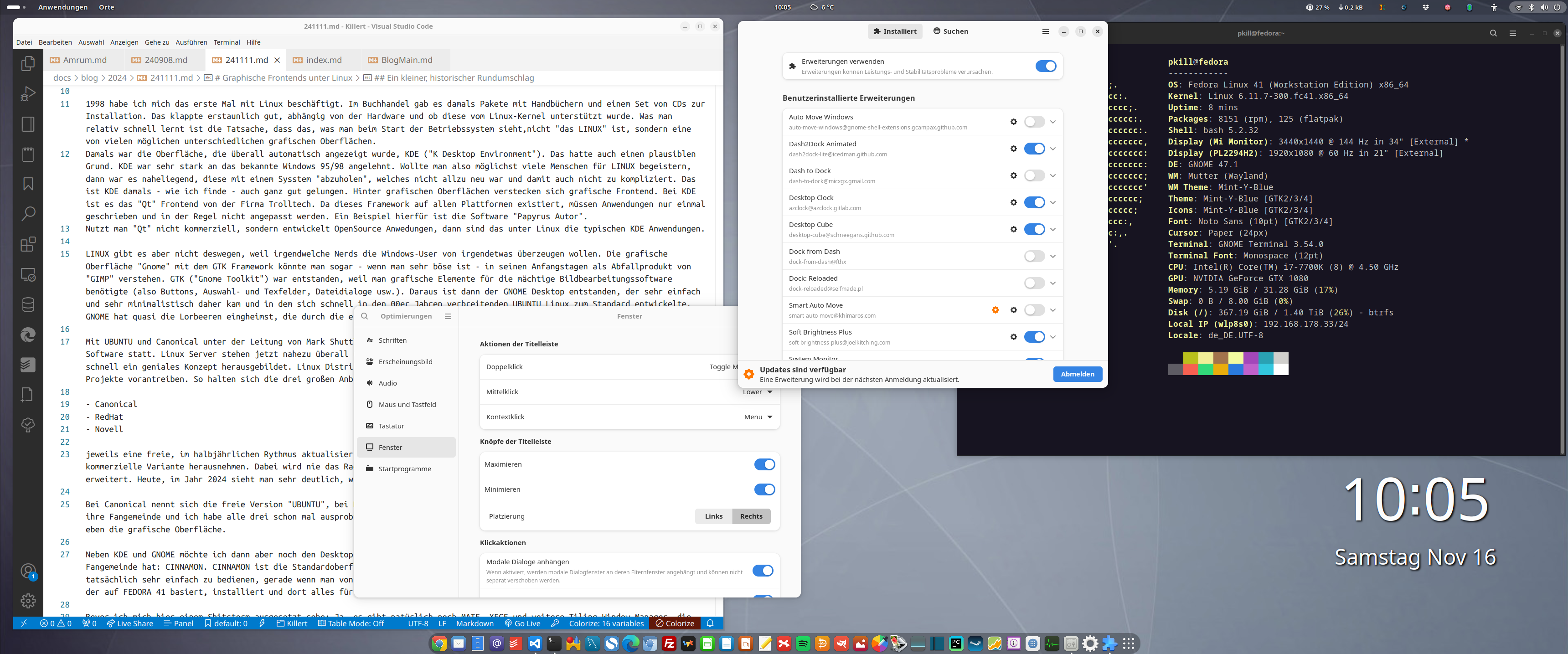Turn off the Desktop Clock extension

click(1034, 203)
